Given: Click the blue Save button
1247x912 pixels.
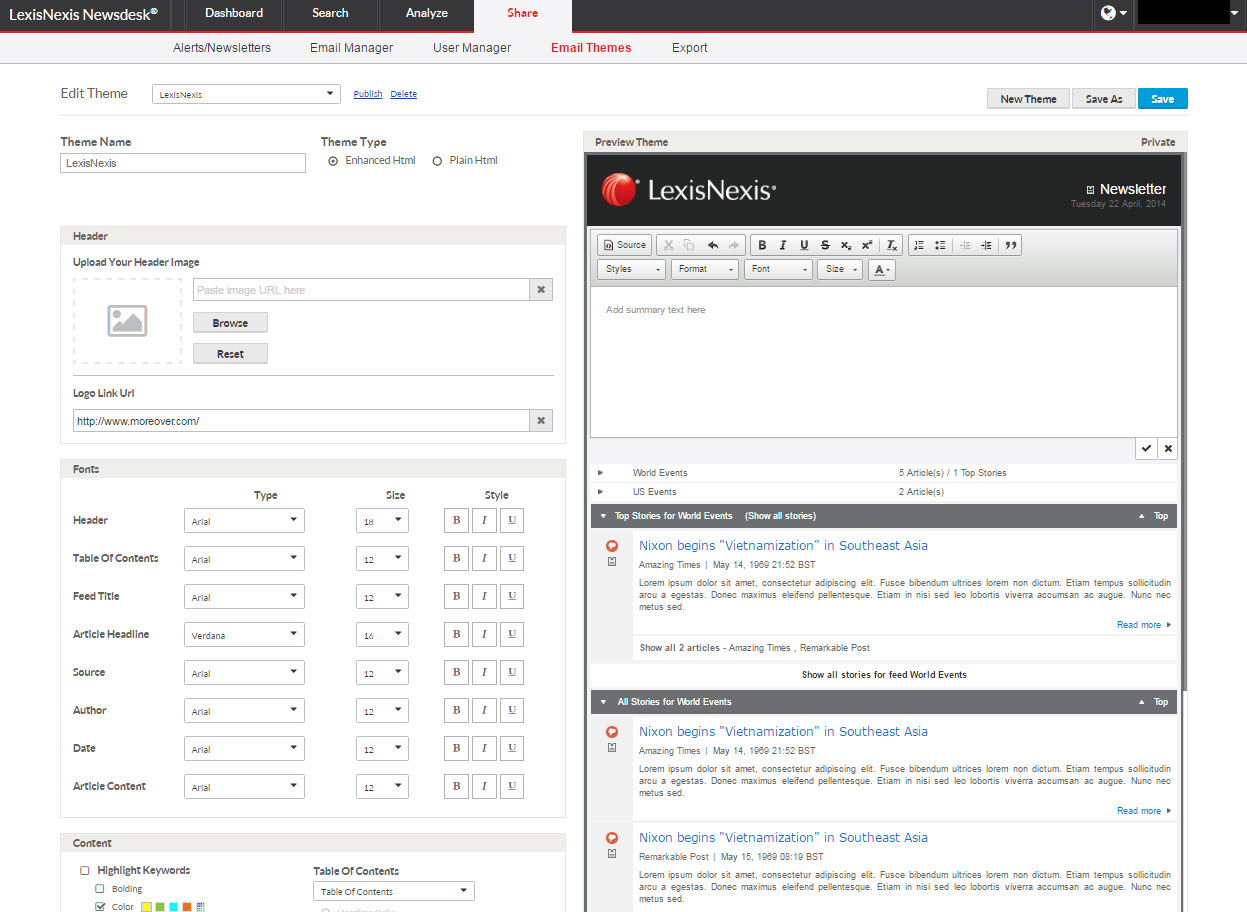Looking at the screenshot, I should 1162,99.
